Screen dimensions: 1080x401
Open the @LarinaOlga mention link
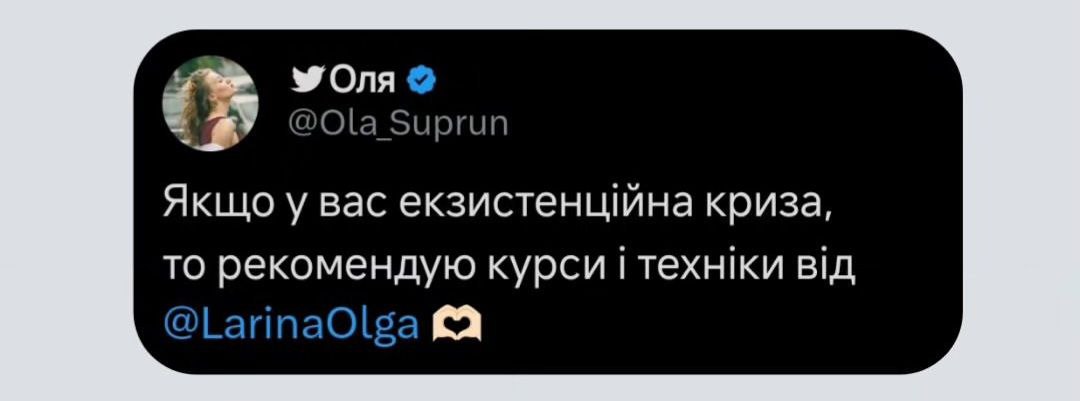[290, 324]
